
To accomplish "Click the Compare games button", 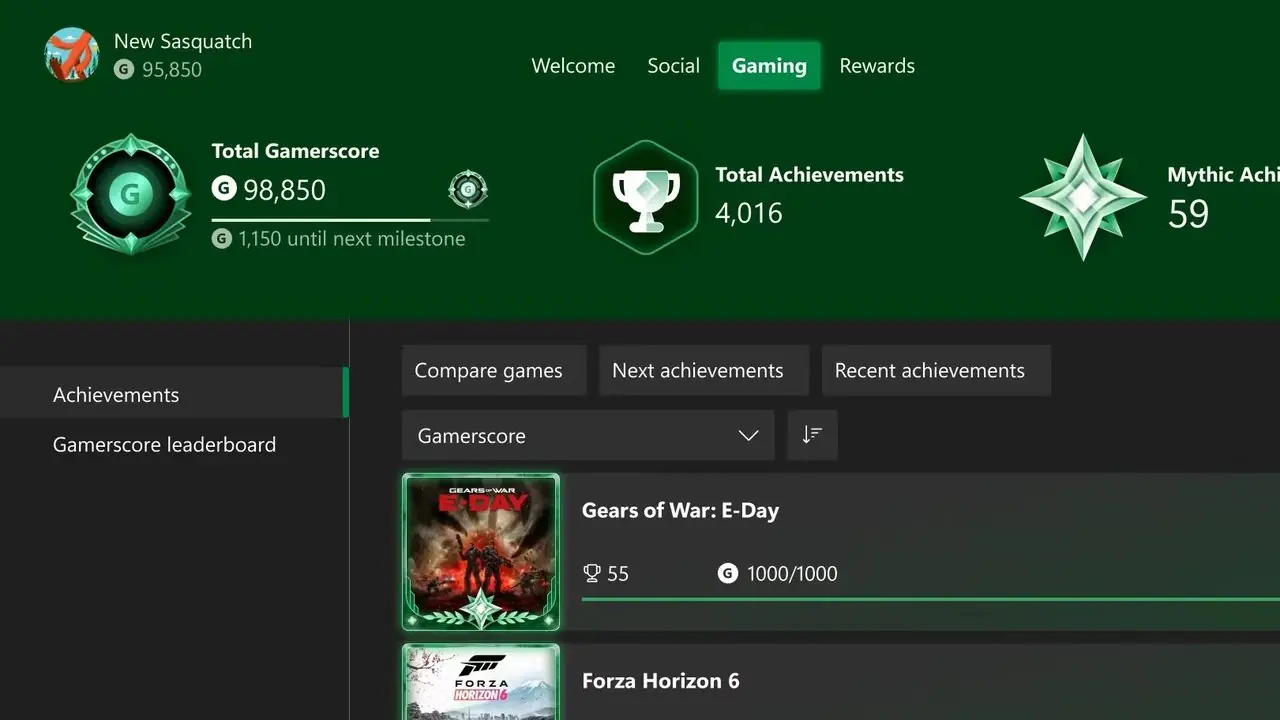I will coord(494,370).
